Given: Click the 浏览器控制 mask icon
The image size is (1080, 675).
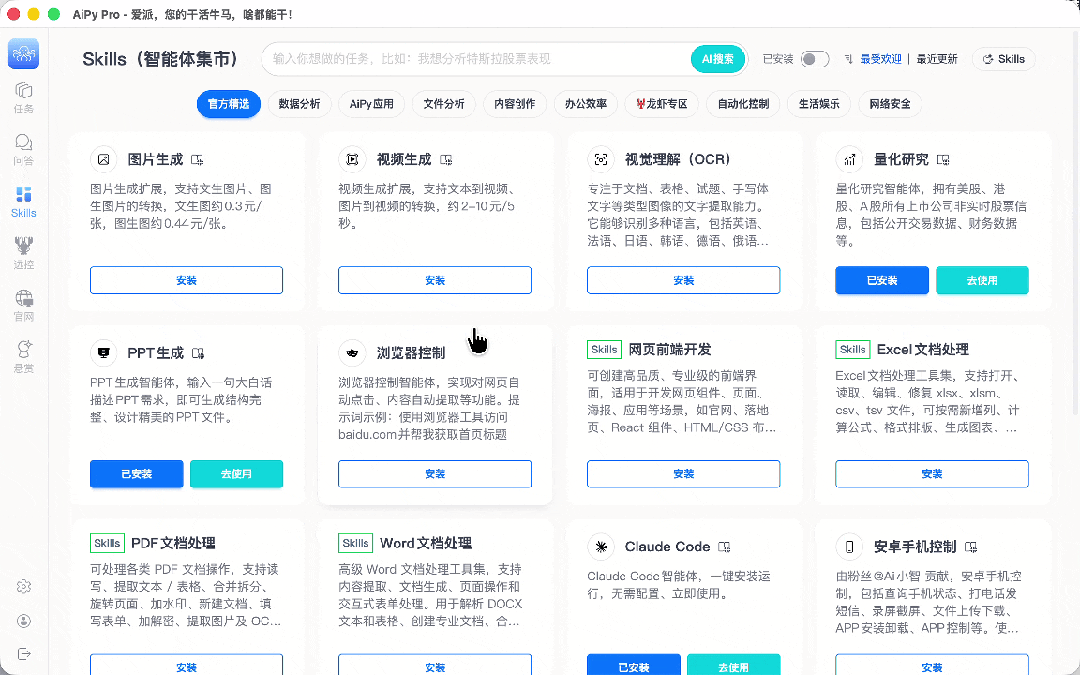Looking at the screenshot, I should point(352,353).
